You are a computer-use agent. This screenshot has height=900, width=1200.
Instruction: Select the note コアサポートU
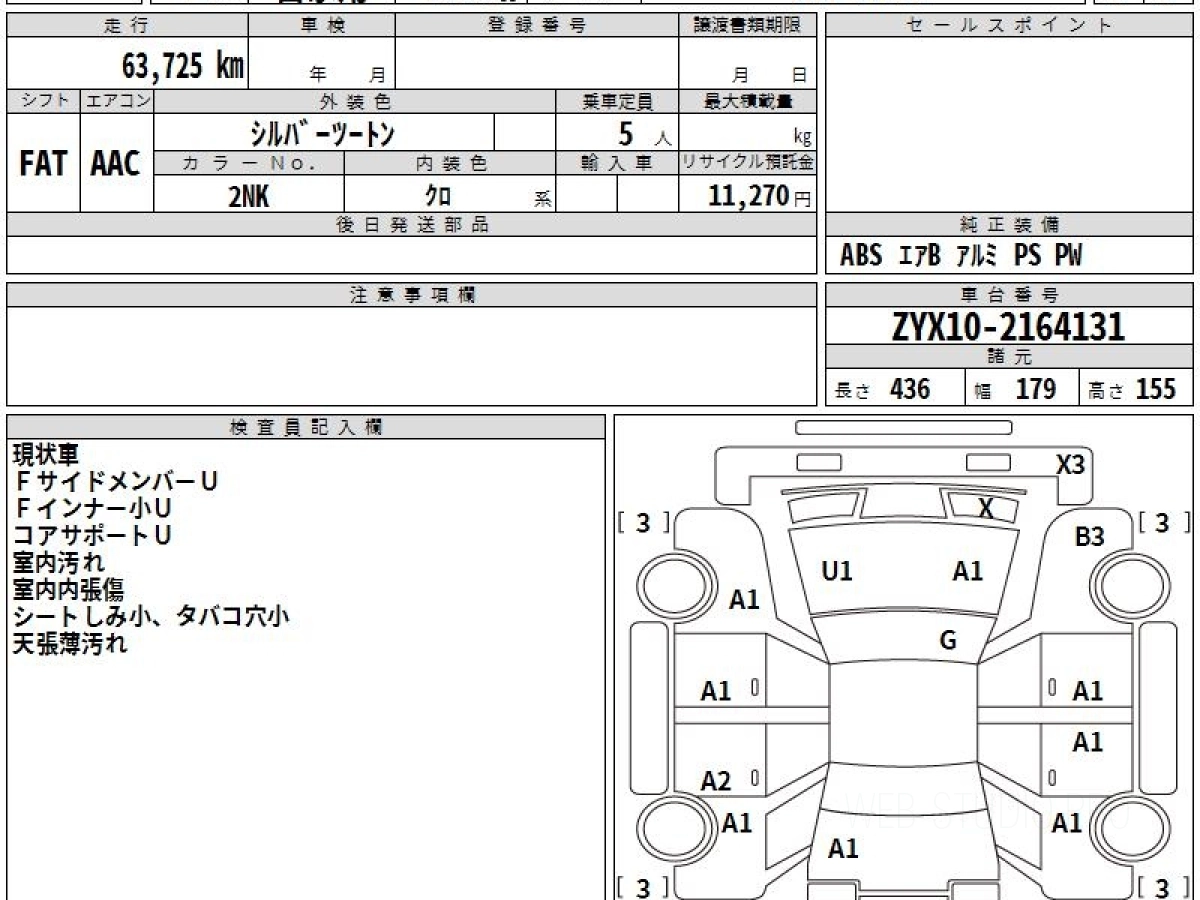pos(92,536)
